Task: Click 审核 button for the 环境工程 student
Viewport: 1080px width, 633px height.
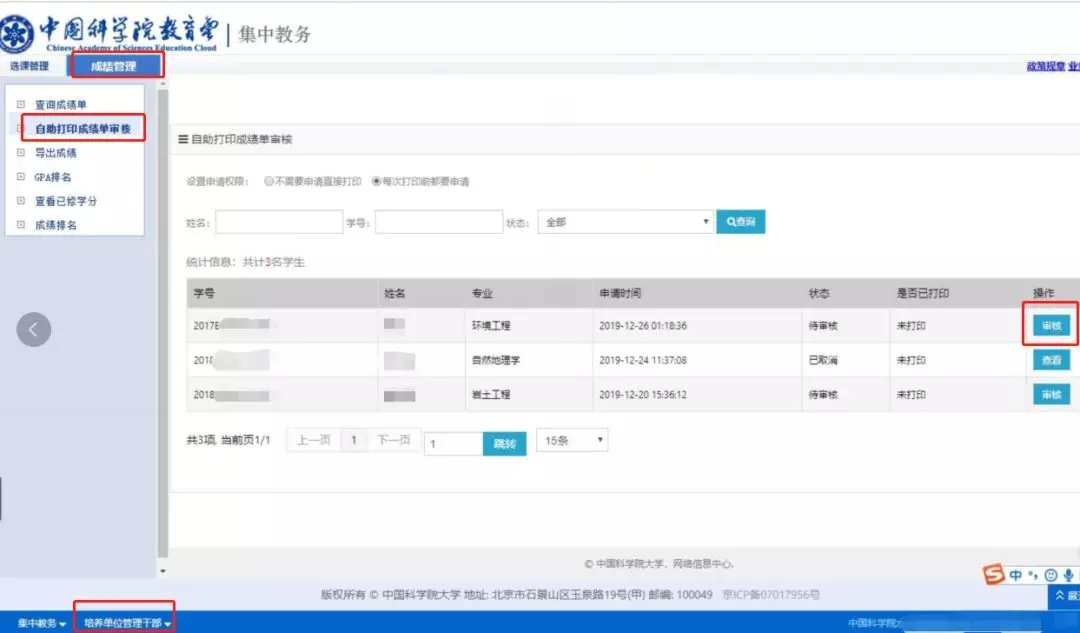Action: pyautogui.click(x=1051, y=326)
